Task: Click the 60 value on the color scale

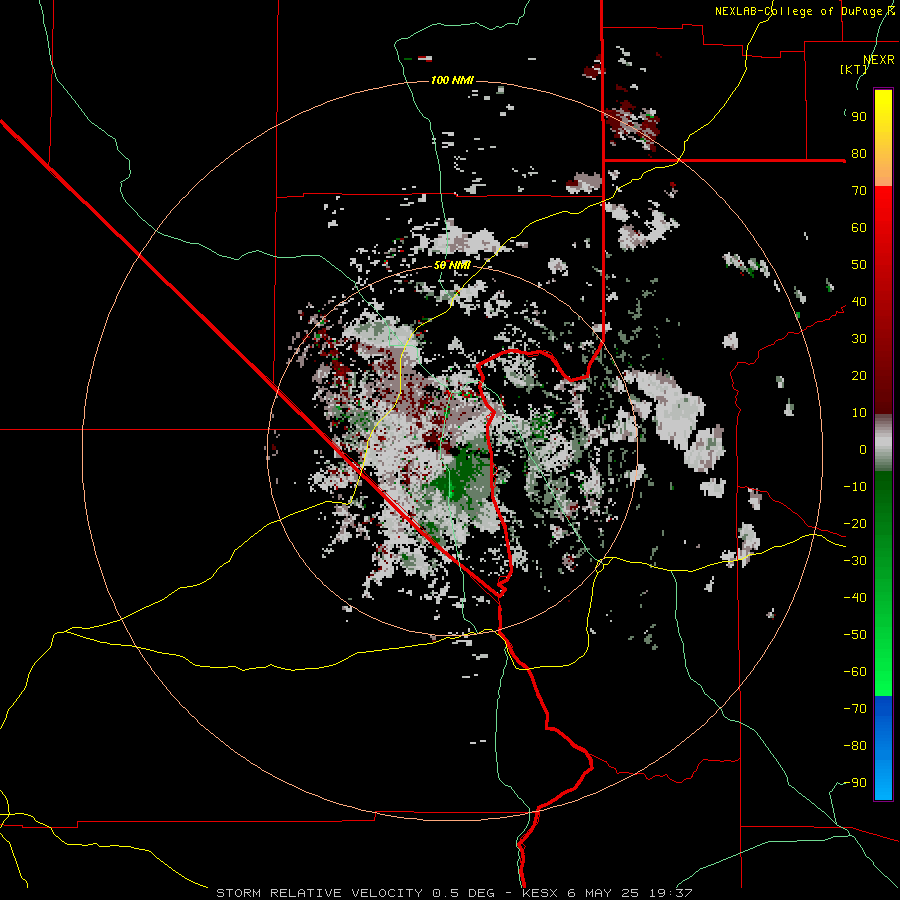Action: [859, 228]
